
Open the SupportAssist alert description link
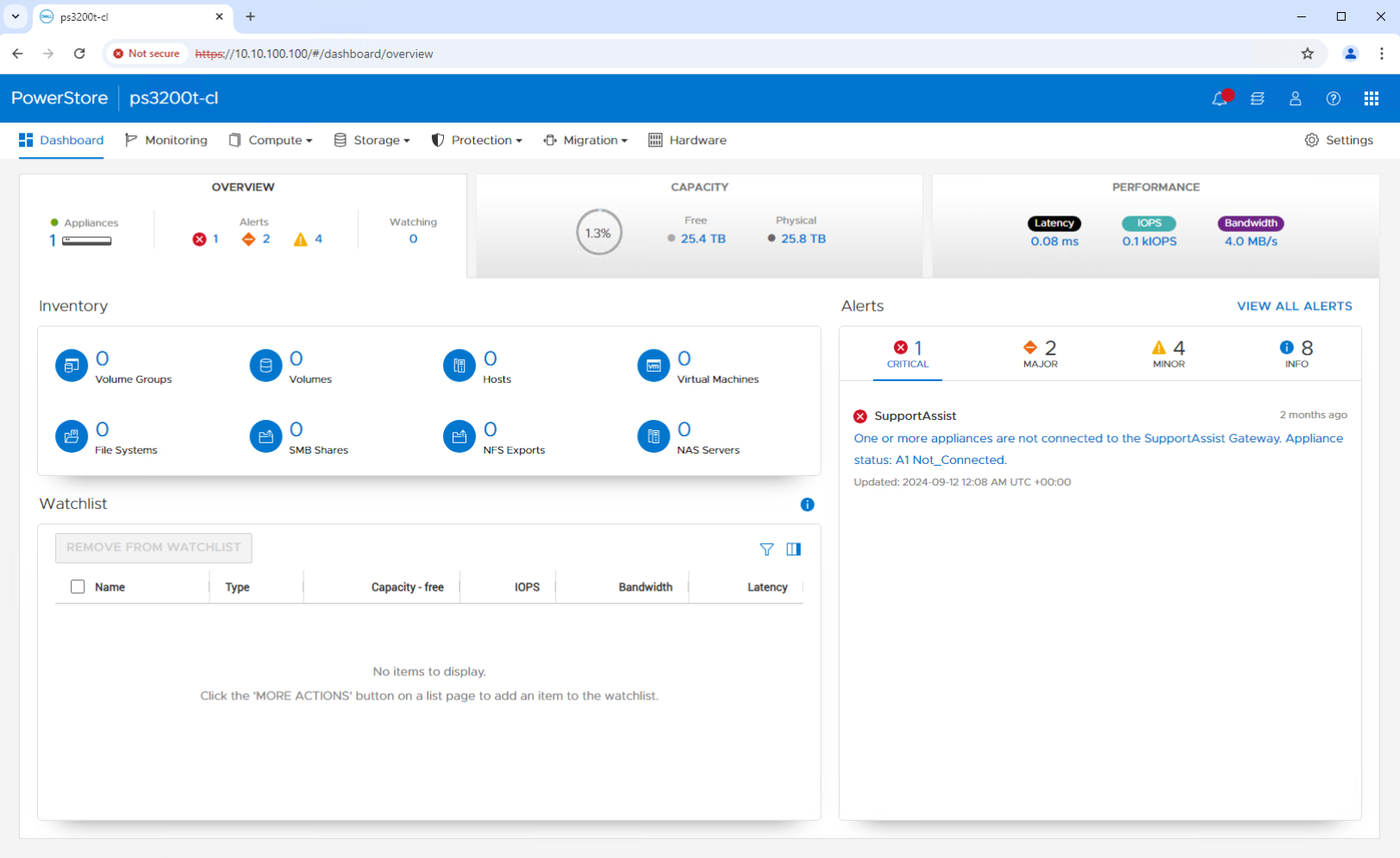[x=1098, y=449]
